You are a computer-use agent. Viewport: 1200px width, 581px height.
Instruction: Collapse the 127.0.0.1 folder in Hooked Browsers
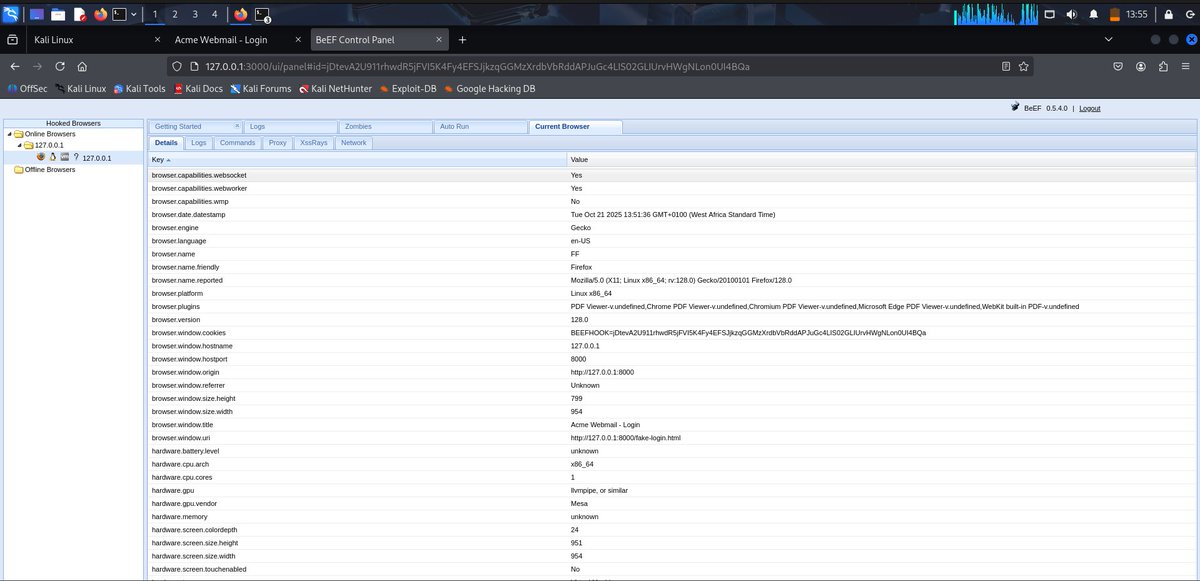tap(19, 146)
